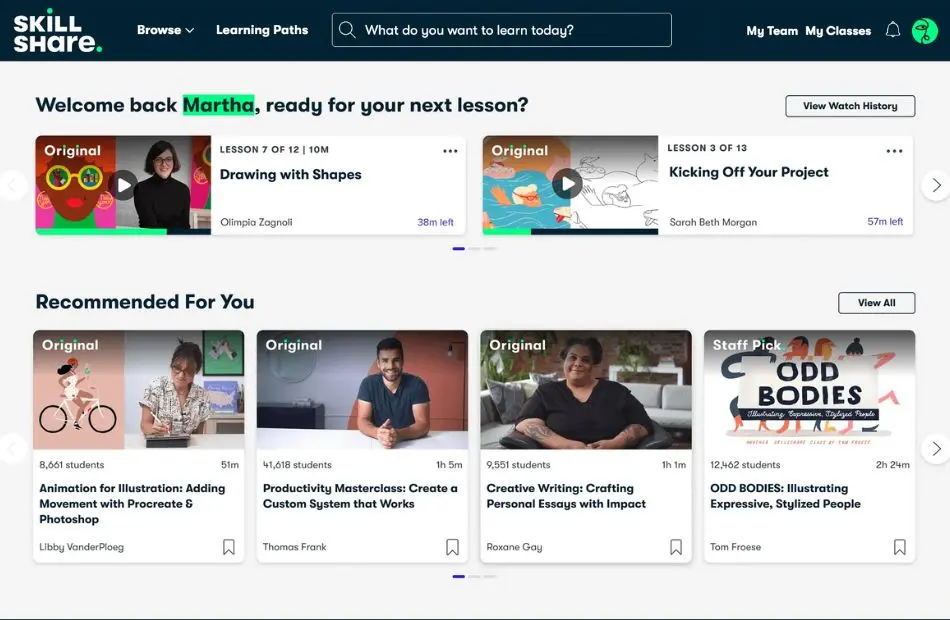Image resolution: width=950 pixels, height=620 pixels.
Task: Go home via the Skillshare logo
Action: point(57,30)
